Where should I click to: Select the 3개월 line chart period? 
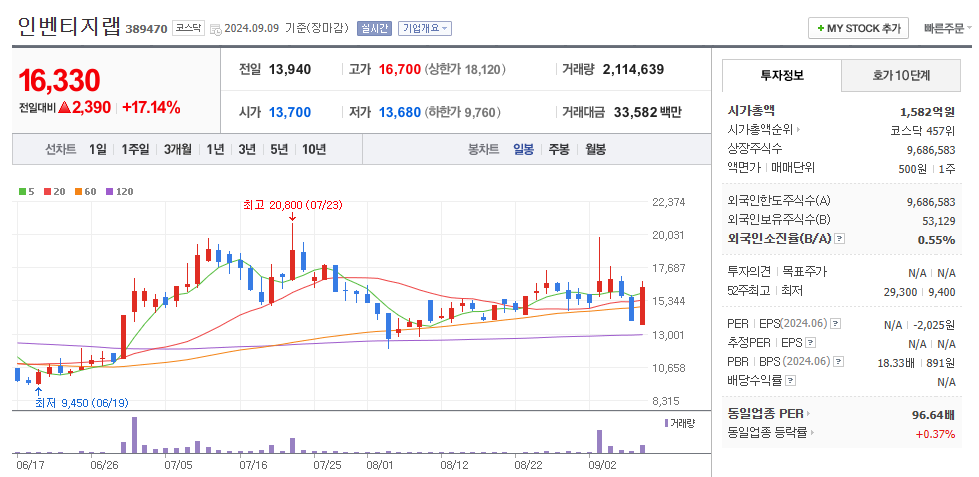[x=178, y=150]
